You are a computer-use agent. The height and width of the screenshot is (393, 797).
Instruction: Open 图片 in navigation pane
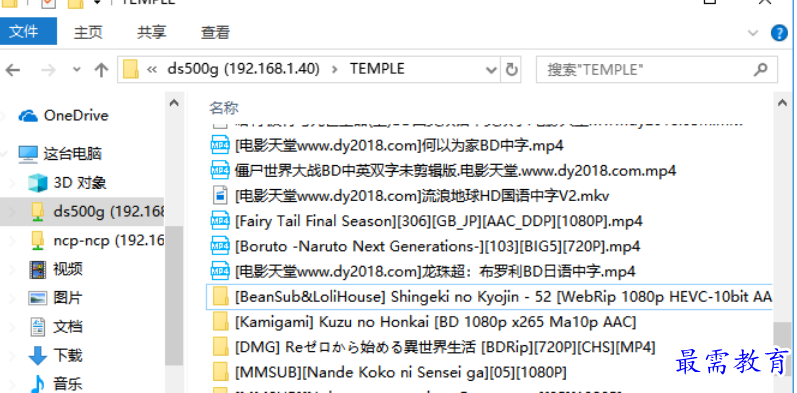click(68, 298)
